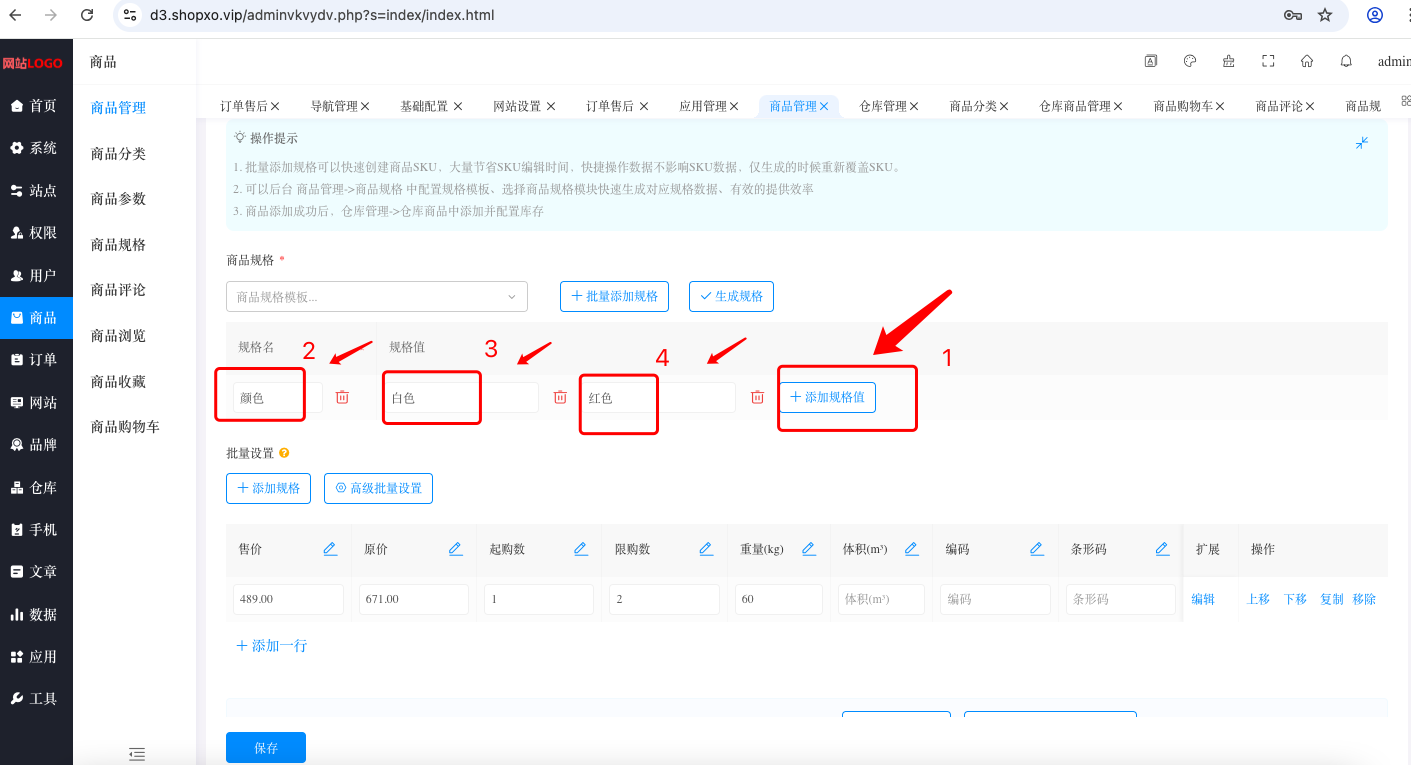
Task: Select 订单 in the left sidebar
Action: pos(36,360)
